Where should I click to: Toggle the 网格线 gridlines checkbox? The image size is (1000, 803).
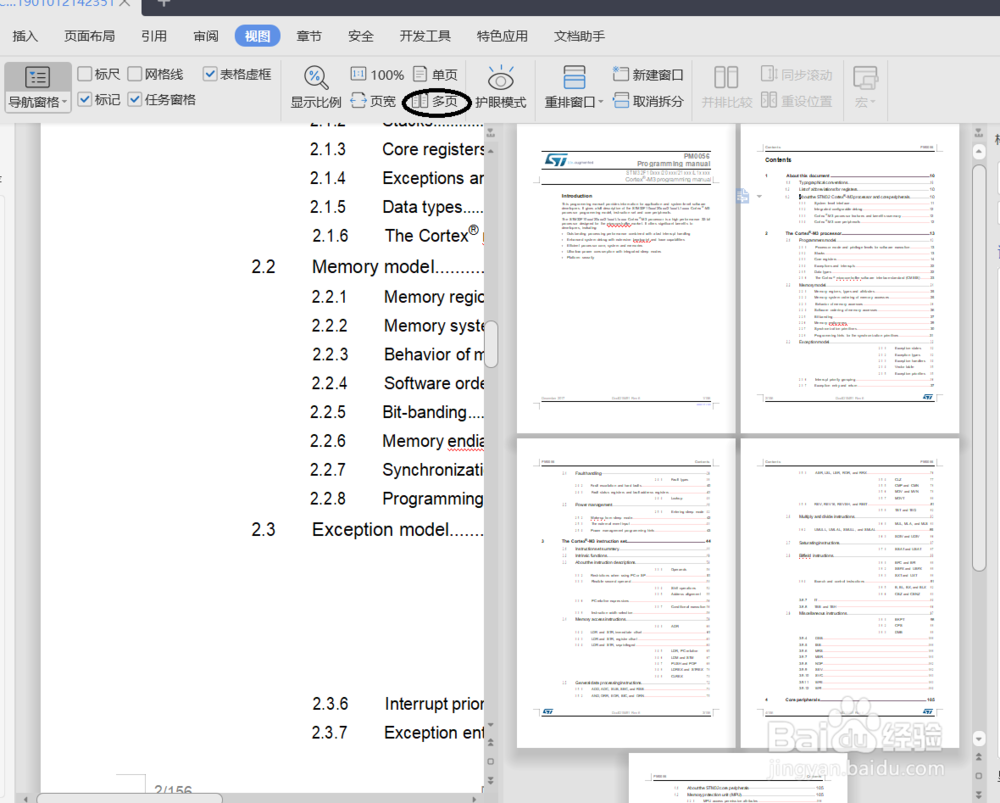click(134, 74)
